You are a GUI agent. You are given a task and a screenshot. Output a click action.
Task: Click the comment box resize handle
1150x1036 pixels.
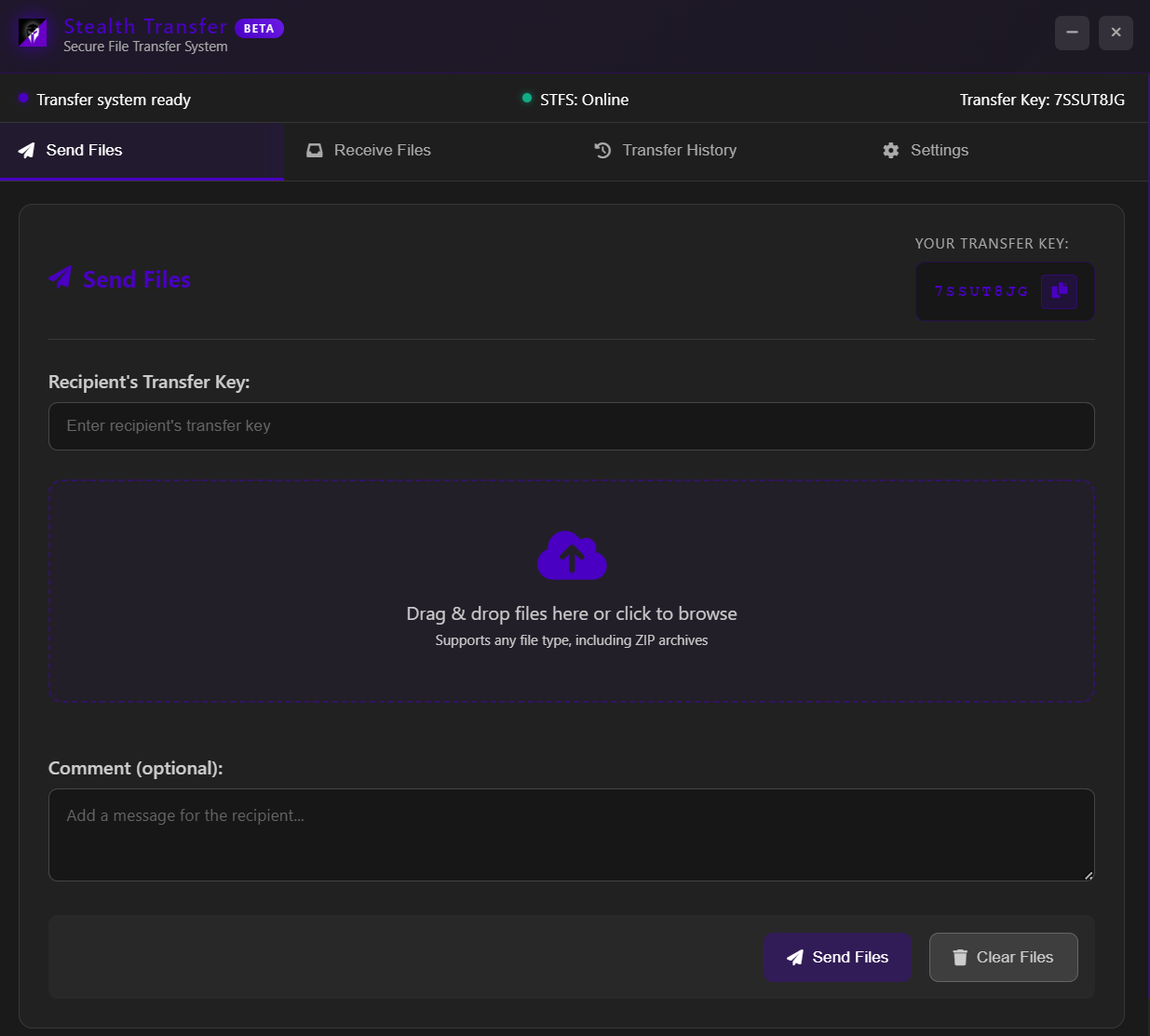click(x=1088, y=875)
